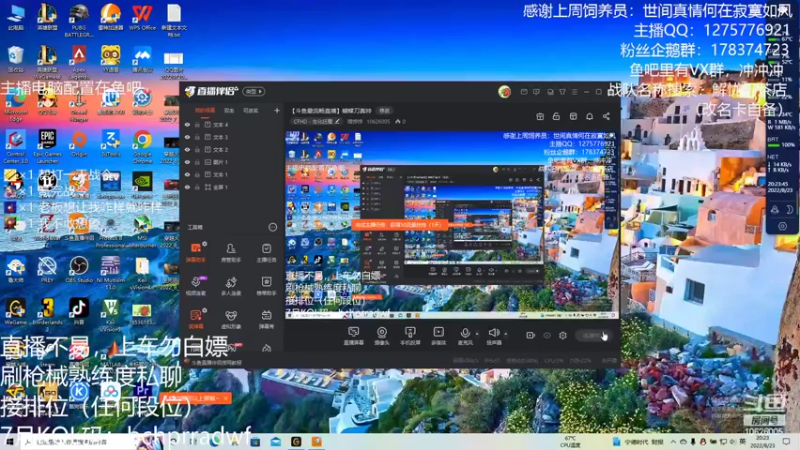Click the record video icon near settings

coord(530,335)
